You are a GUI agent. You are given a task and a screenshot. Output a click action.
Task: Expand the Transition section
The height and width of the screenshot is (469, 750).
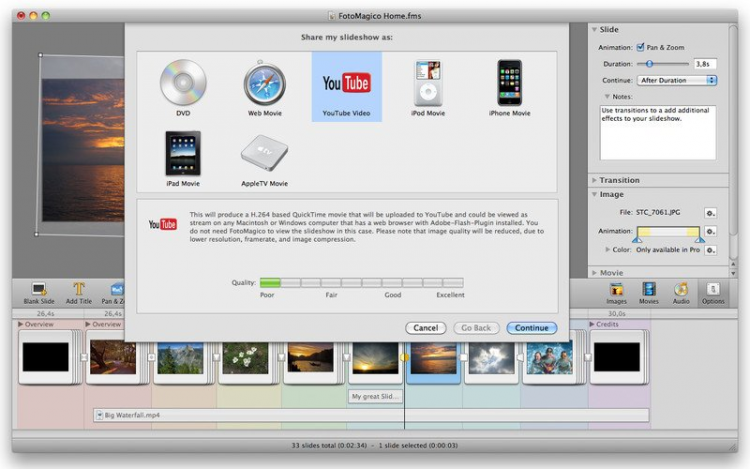pyautogui.click(x=595, y=180)
